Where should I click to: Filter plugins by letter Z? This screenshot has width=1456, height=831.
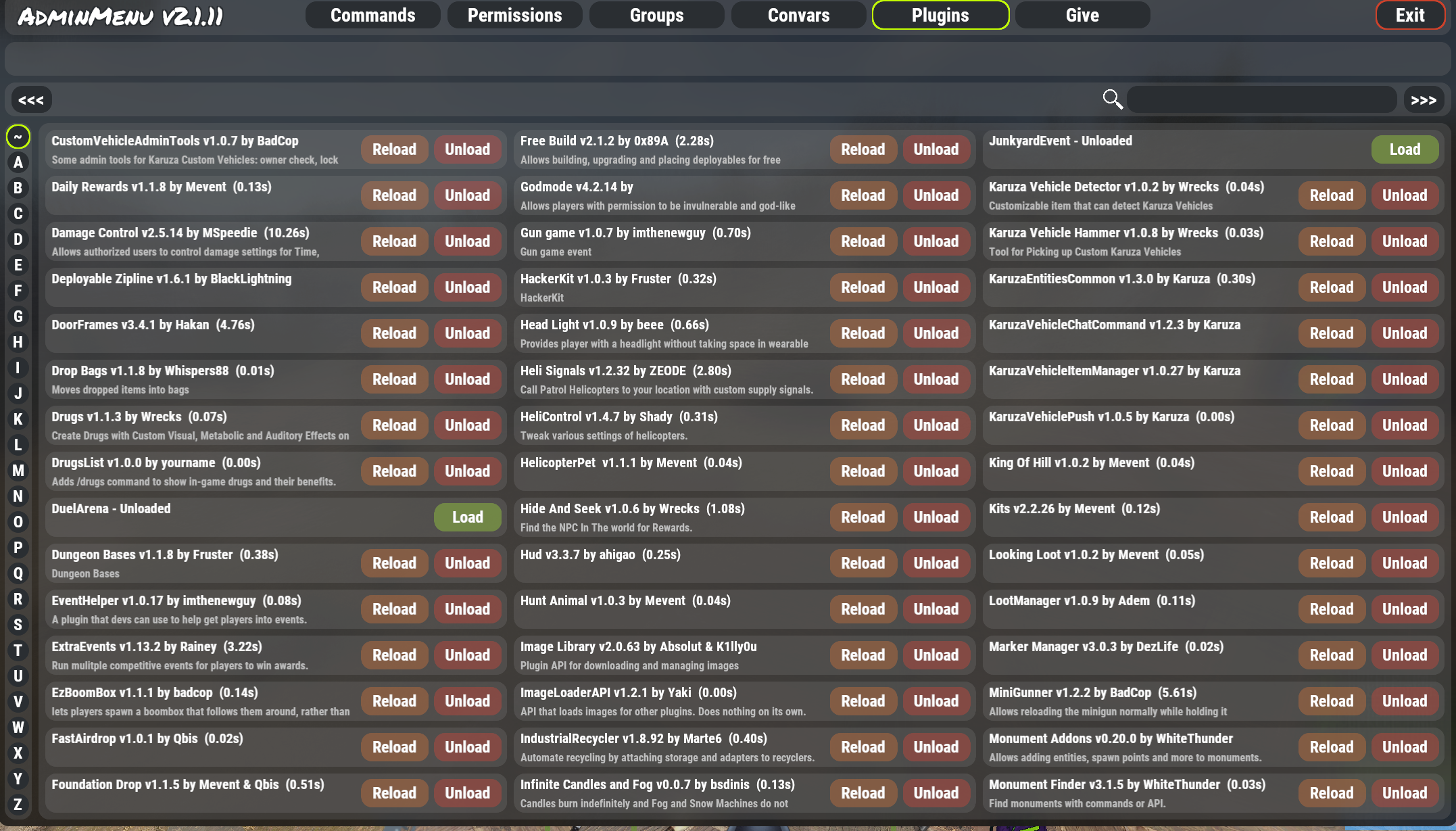pos(18,805)
